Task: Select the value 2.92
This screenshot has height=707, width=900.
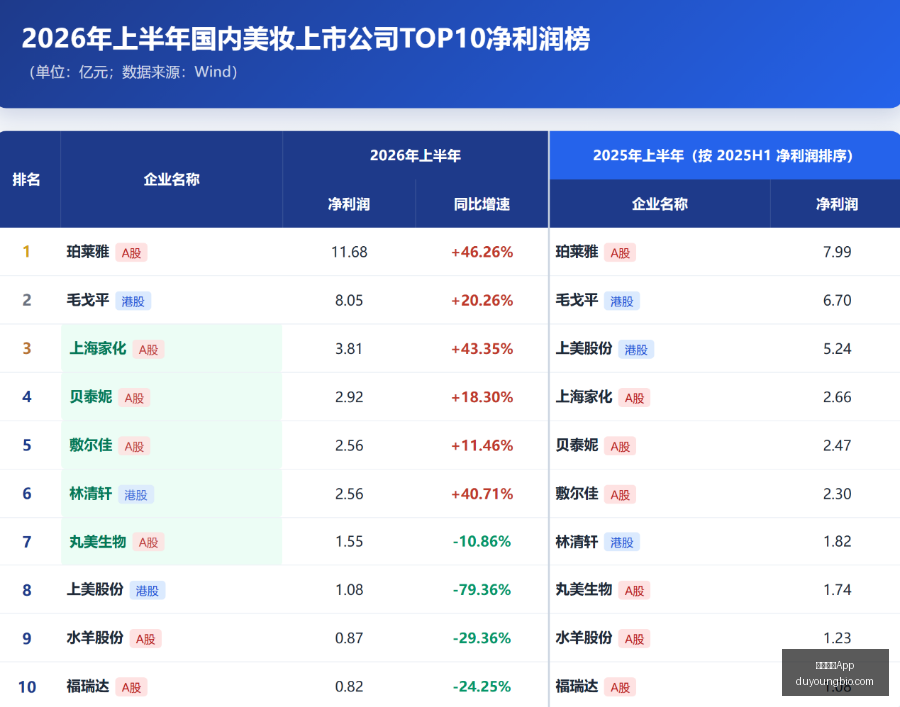Action: pyautogui.click(x=349, y=397)
